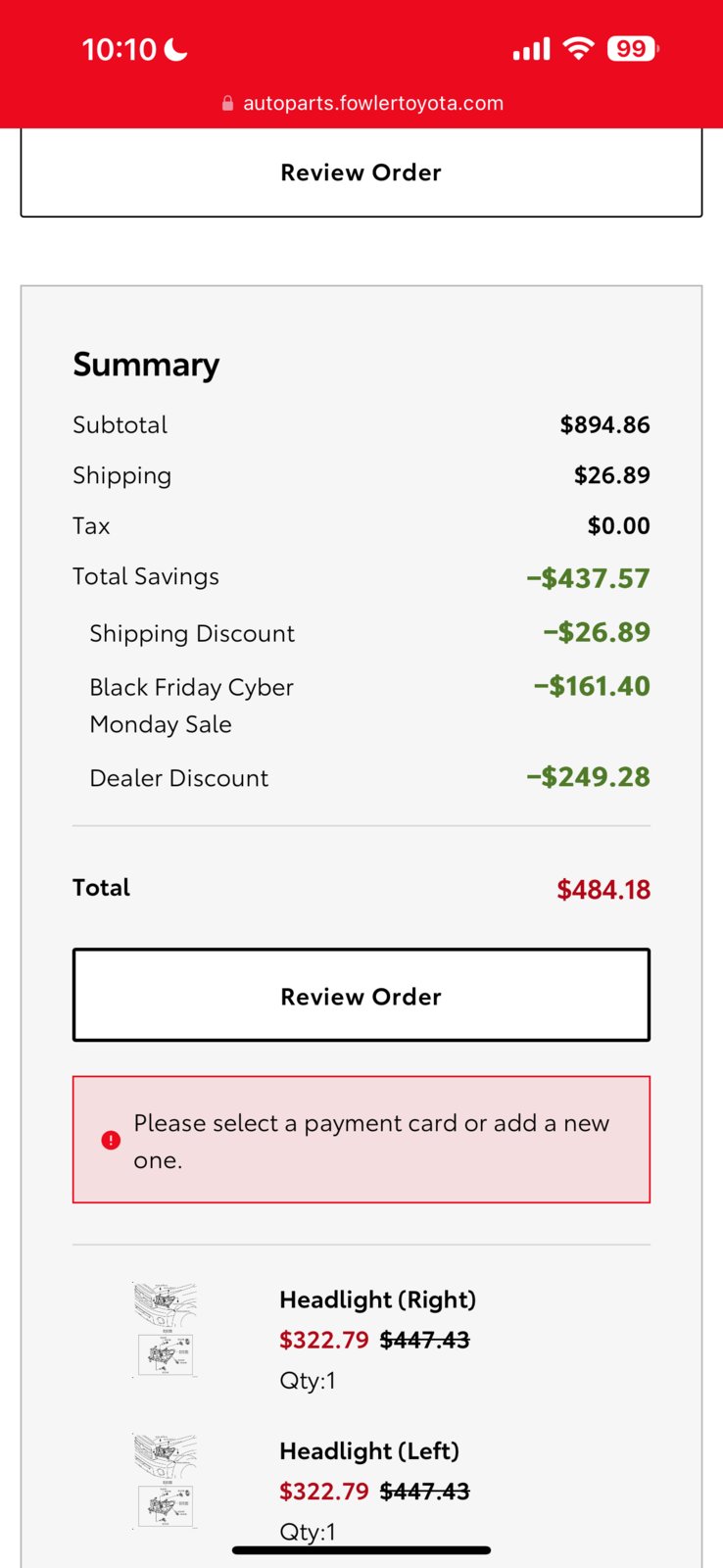This screenshot has height=1568, width=723.
Task: Open the Headlight (Right) product title
Action: click(377, 1299)
